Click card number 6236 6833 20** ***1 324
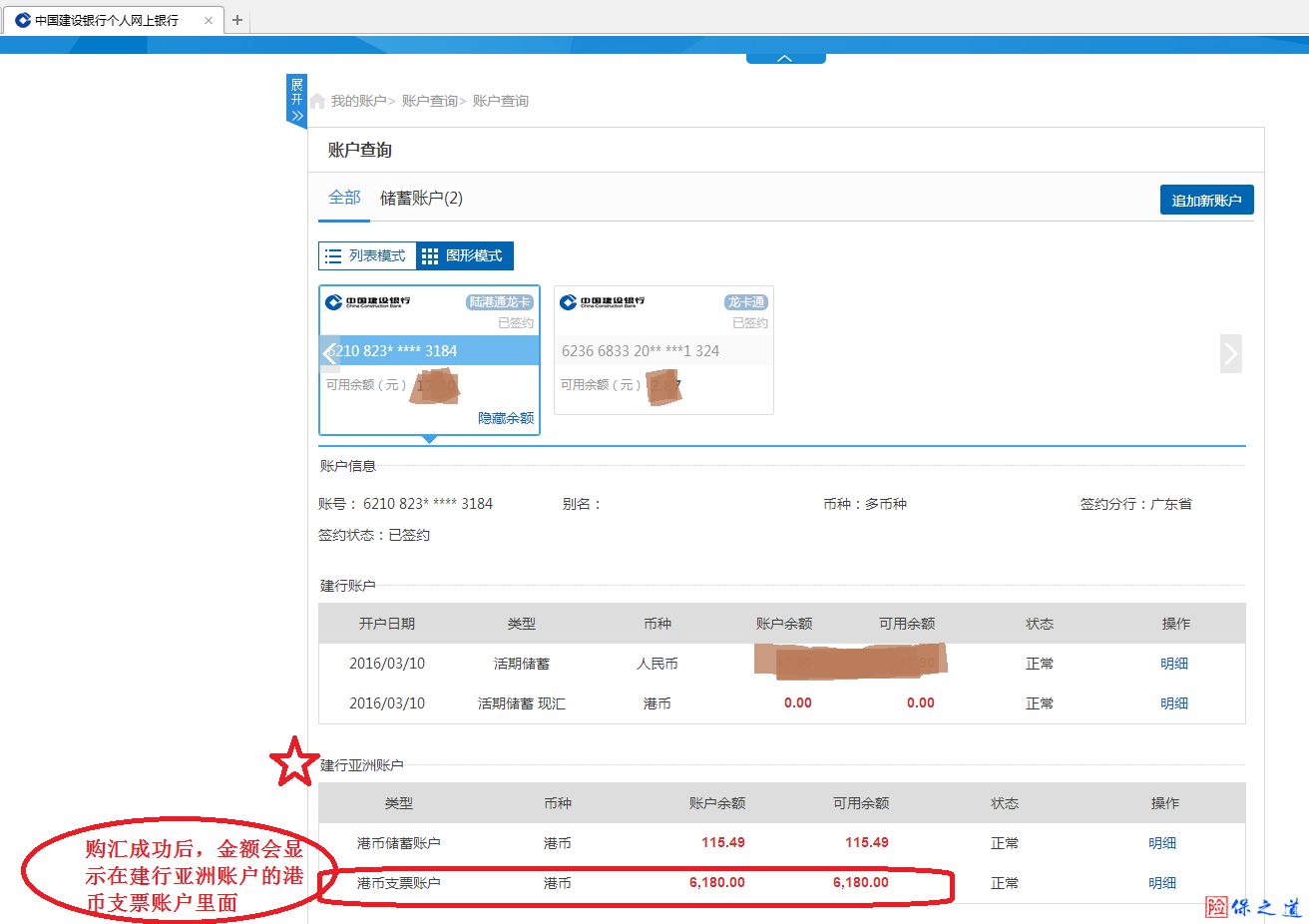 (x=641, y=351)
